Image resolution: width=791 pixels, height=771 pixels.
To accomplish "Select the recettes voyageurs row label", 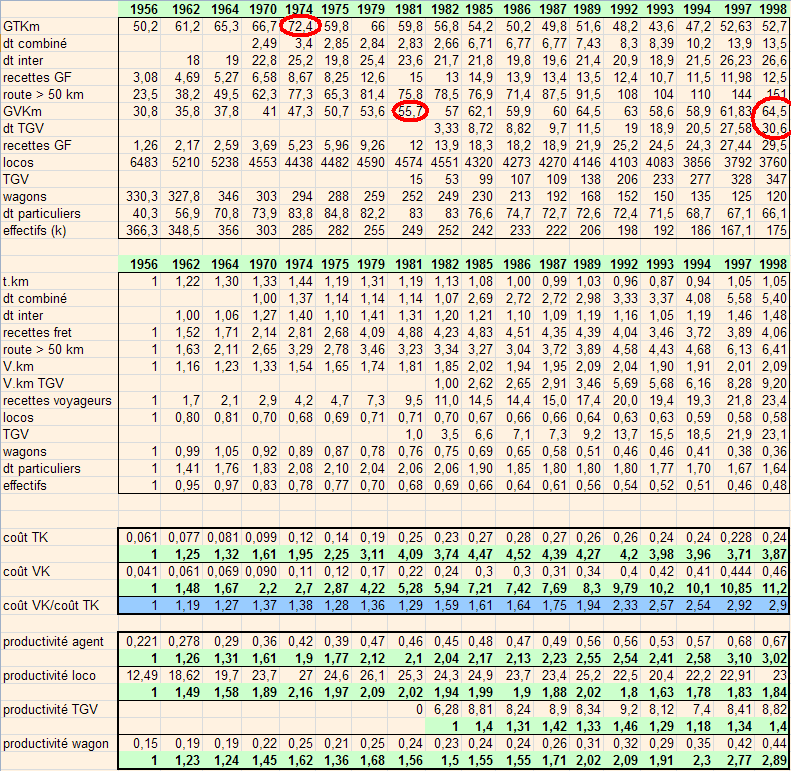I will coord(57,401).
